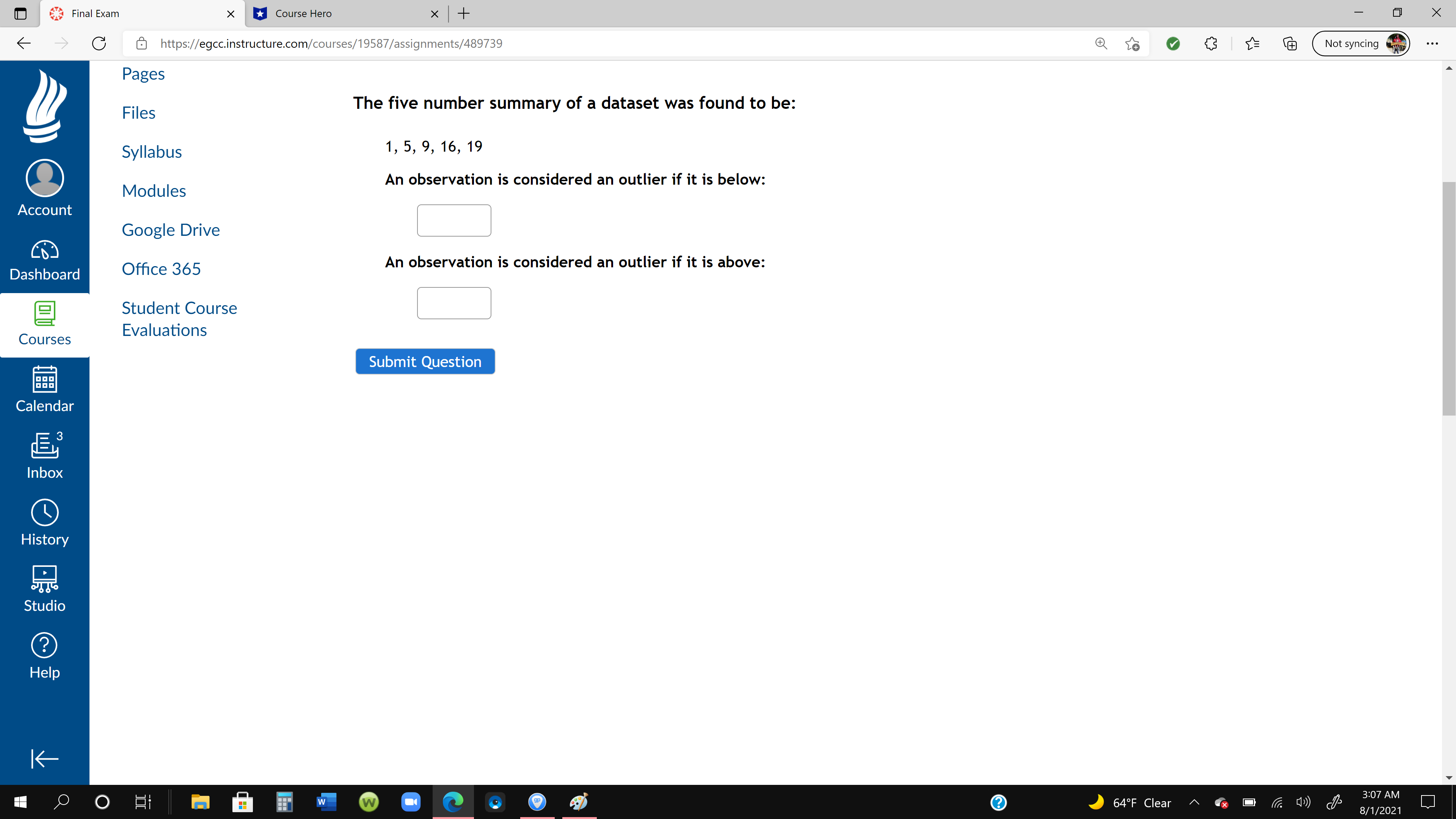The height and width of the screenshot is (819, 1456).
Task: Open Collections in the Edge toolbar
Action: (x=1290, y=43)
